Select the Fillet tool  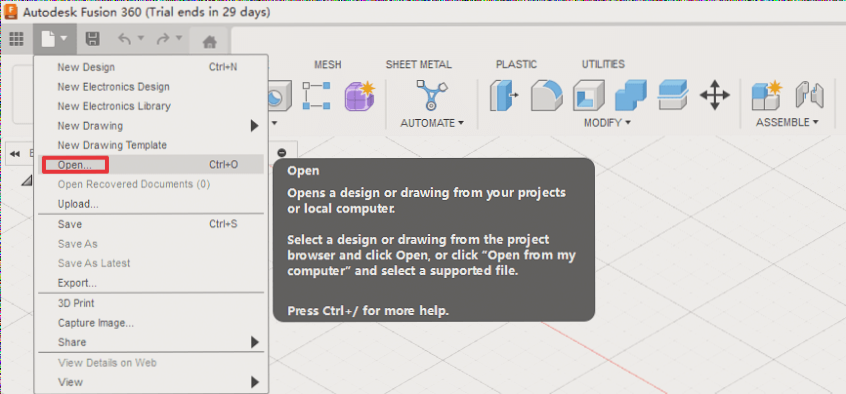tap(547, 96)
